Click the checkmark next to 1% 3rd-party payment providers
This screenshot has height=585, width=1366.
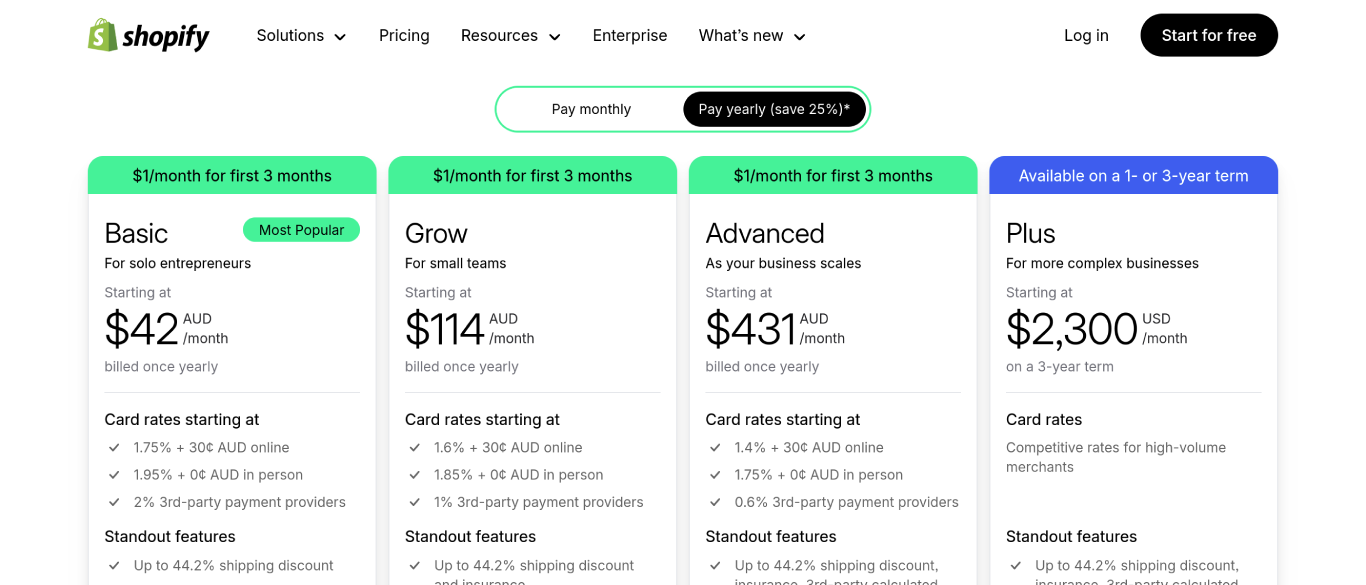415,502
